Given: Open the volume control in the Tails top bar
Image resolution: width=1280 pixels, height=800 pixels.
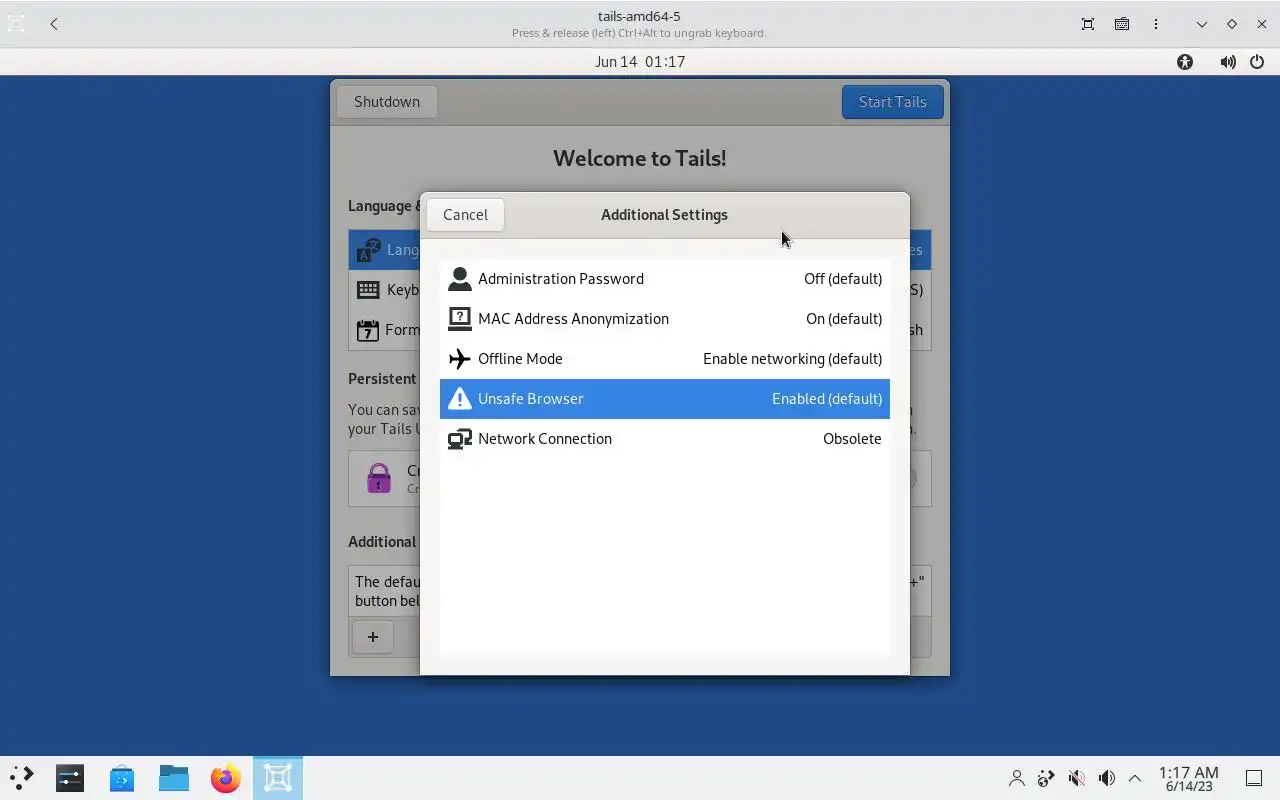Looking at the screenshot, I should 1228,62.
